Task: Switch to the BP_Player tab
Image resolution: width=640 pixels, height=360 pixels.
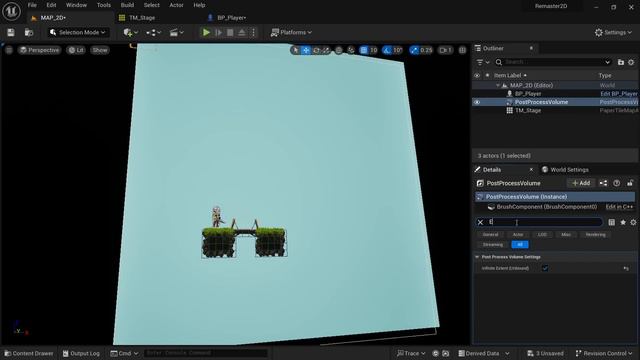Action: point(231,18)
